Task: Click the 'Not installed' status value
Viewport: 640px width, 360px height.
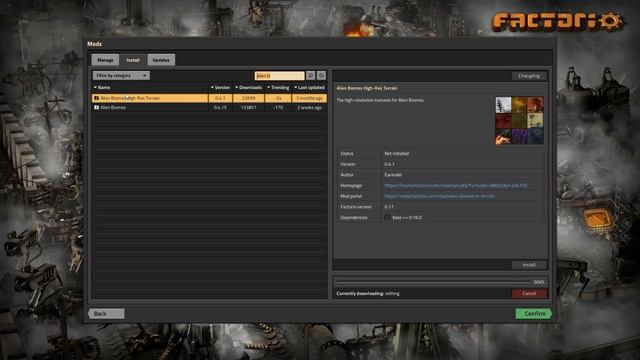Action: click(396, 153)
